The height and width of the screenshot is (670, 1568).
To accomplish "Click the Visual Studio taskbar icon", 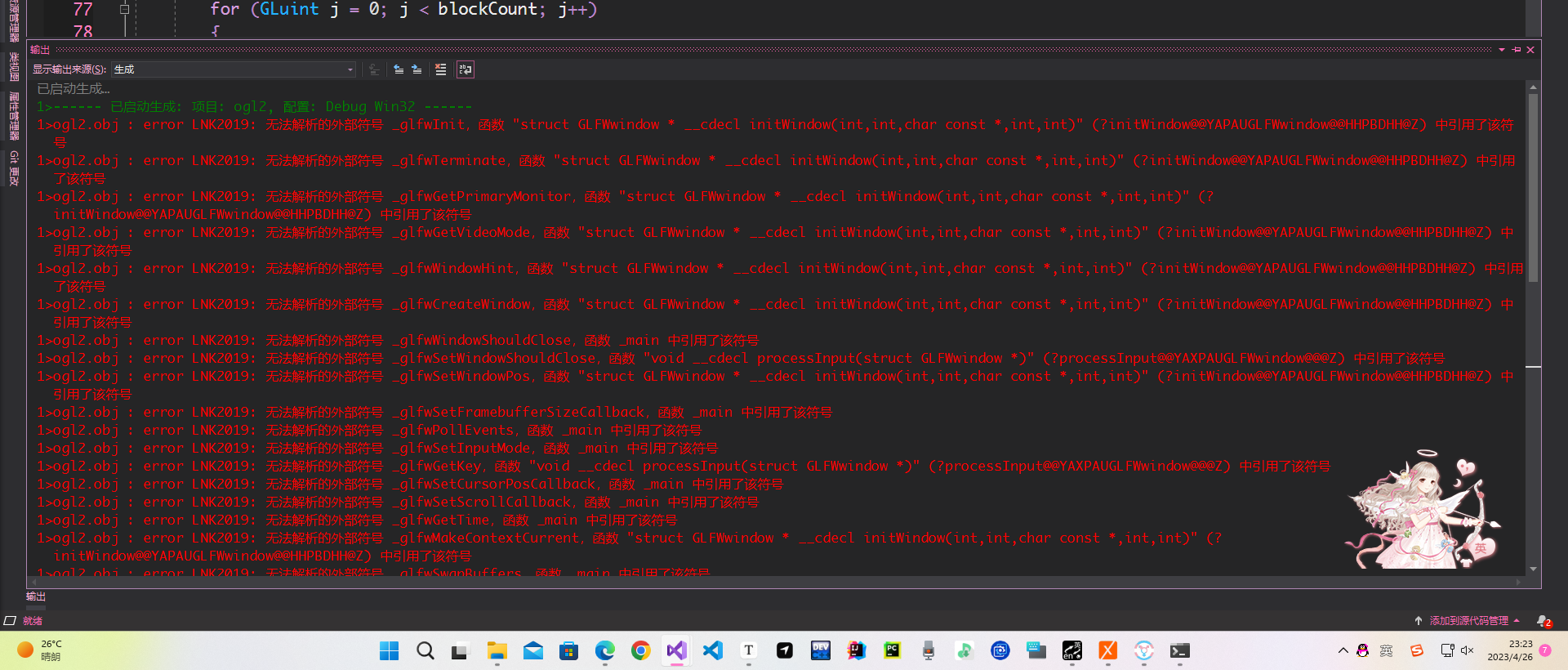I will coord(677,650).
